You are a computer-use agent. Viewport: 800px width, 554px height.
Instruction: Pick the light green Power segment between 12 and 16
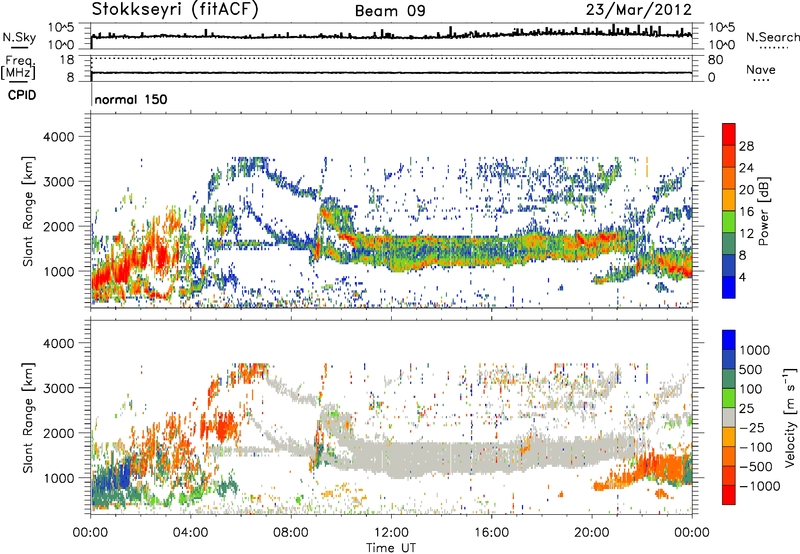pos(729,222)
